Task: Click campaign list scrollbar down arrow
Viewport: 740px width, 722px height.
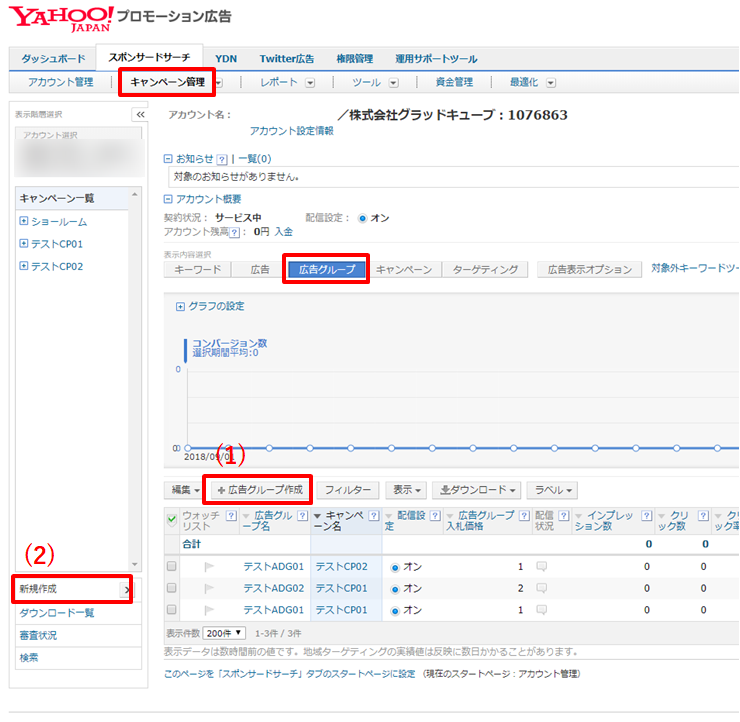Action: [135, 564]
